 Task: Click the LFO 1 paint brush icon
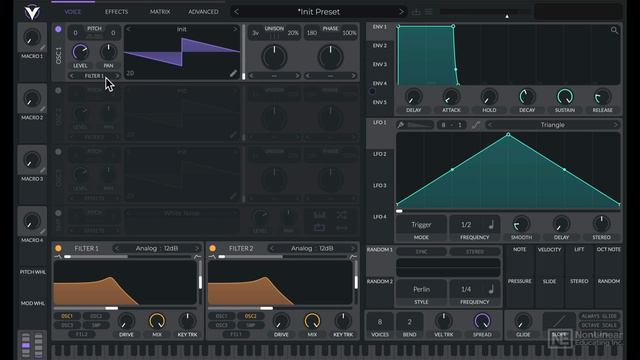401,125
